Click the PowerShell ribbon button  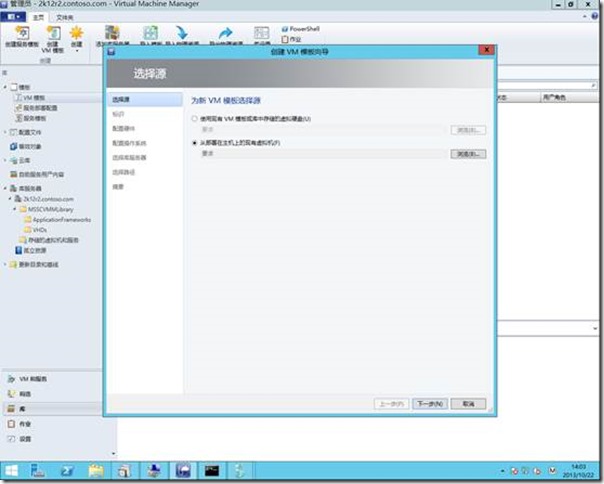tap(300, 29)
